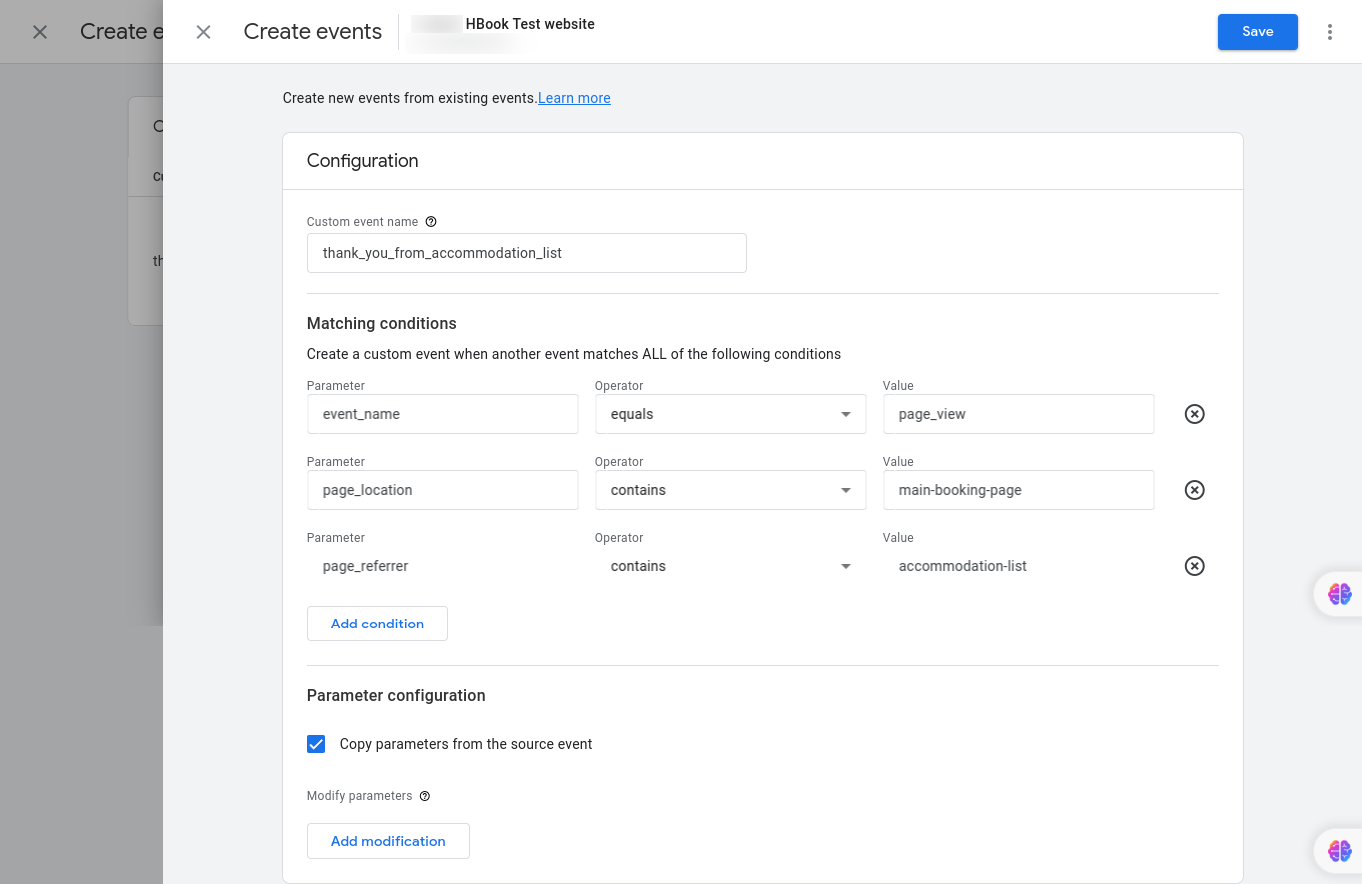Open operator dropdown for page_referrer condition

tap(730, 566)
